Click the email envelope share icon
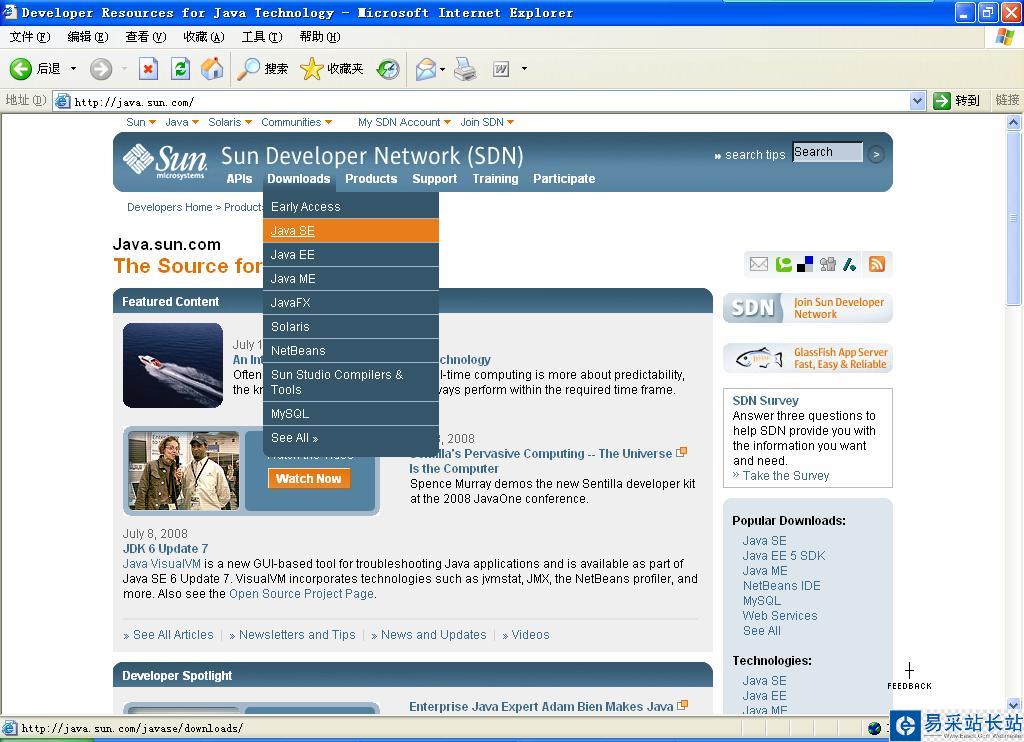1024x742 pixels. point(758,264)
